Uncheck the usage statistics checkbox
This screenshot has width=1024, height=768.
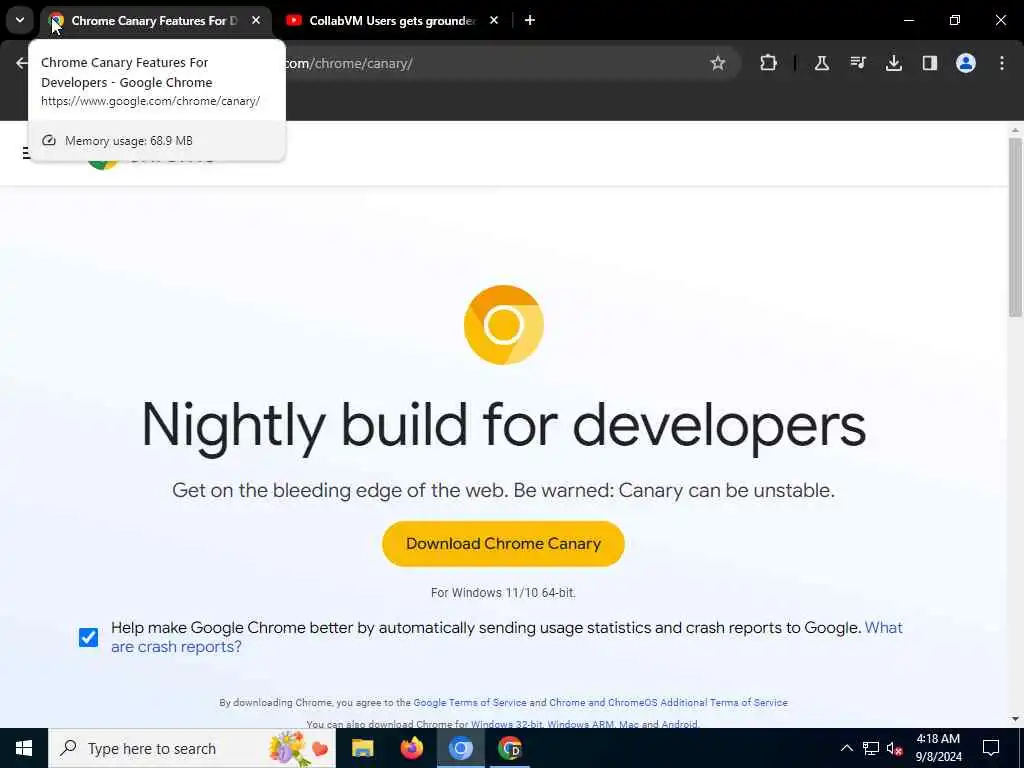[88, 637]
